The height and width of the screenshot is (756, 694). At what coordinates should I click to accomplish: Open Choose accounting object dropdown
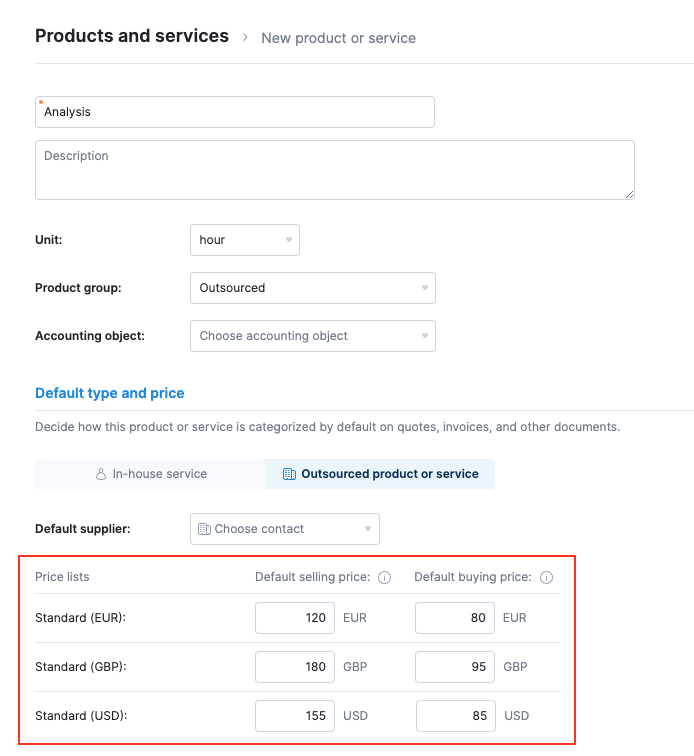point(313,336)
